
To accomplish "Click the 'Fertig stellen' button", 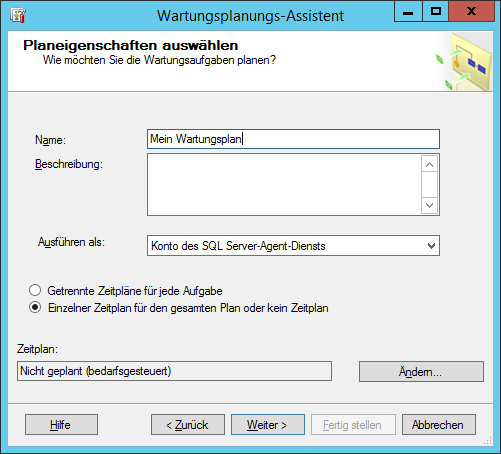I will pos(353,425).
